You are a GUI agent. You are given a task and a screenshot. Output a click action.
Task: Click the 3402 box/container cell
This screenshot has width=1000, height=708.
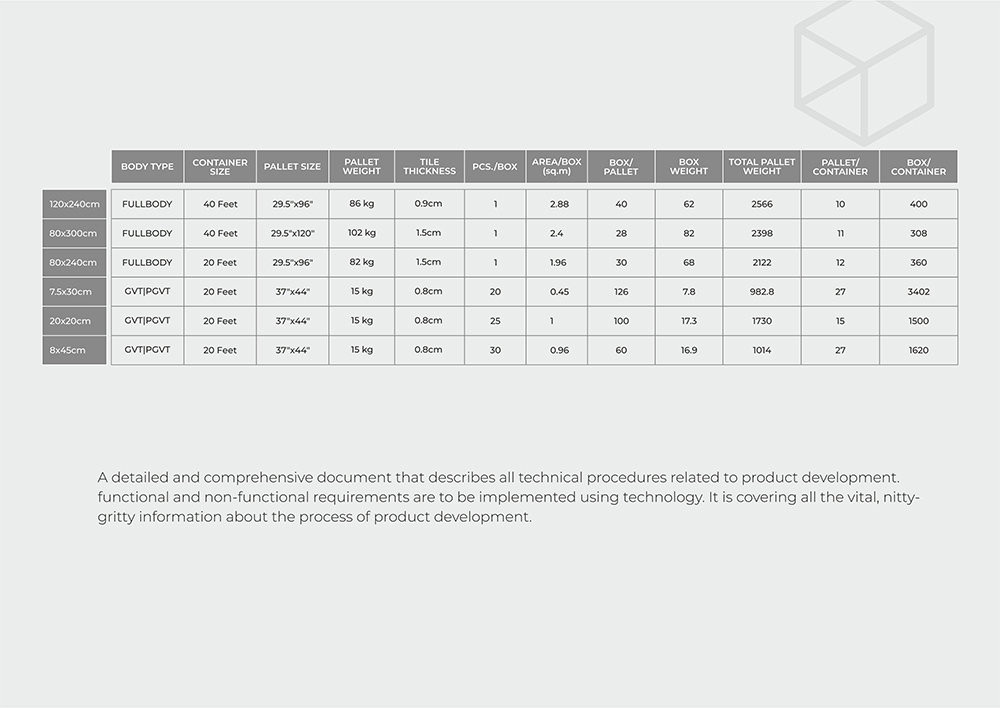pyautogui.click(x=918, y=292)
